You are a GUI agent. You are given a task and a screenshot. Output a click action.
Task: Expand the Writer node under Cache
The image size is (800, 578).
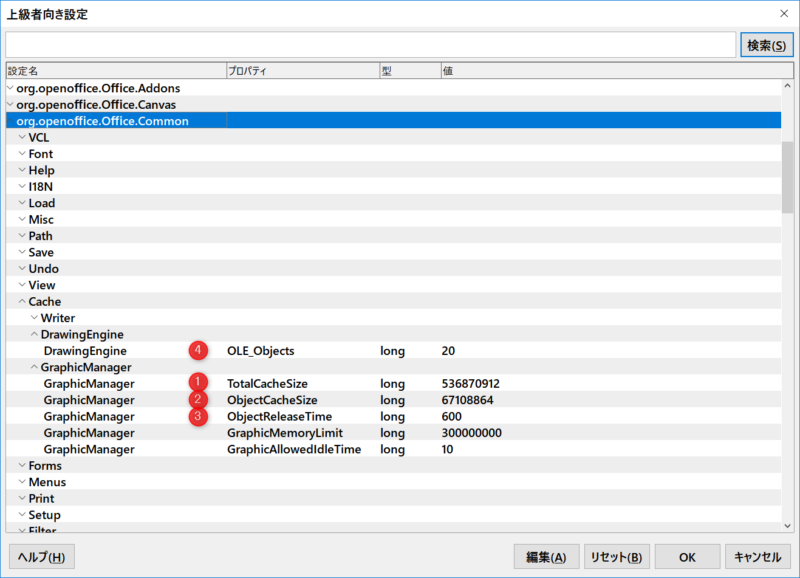(x=33, y=318)
